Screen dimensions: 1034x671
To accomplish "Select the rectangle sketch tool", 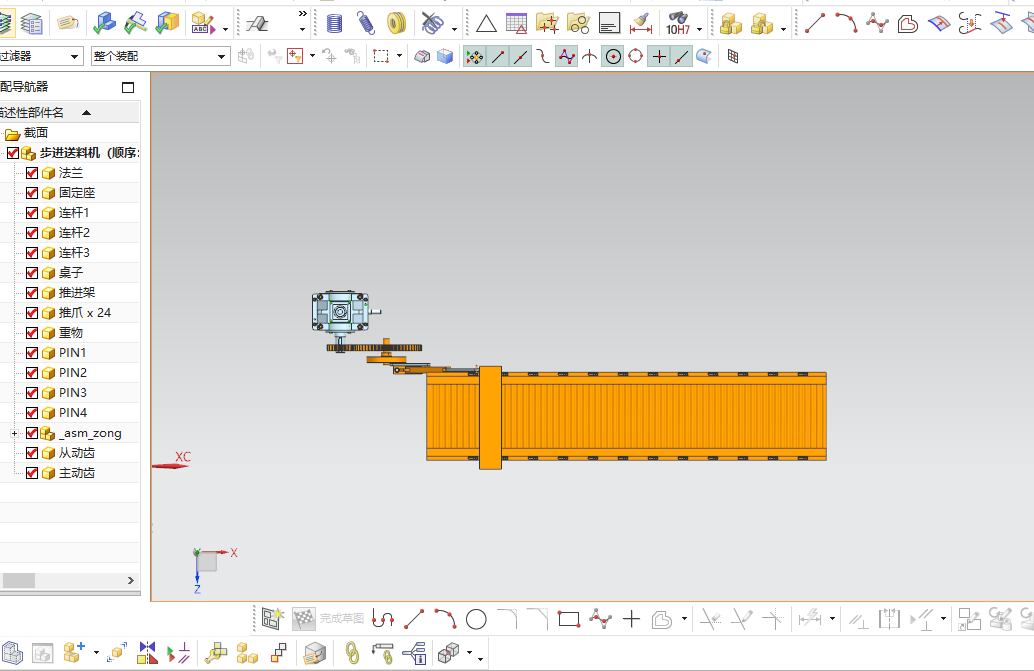I will tap(568, 619).
